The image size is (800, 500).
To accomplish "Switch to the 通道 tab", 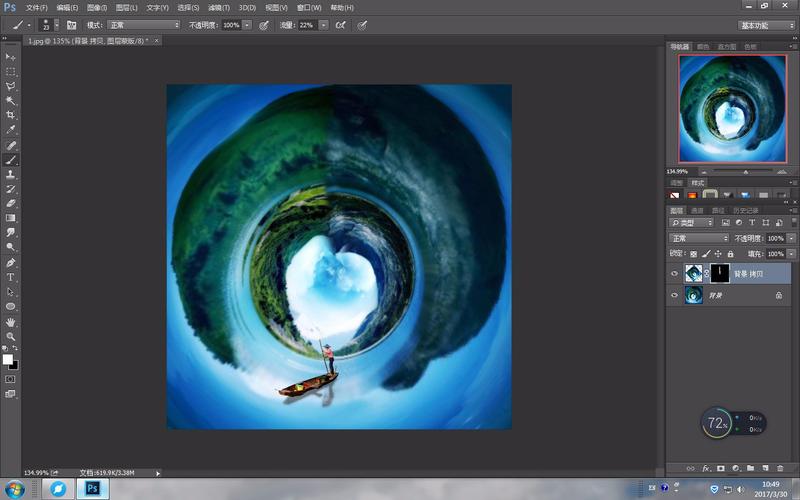I will point(697,210).
